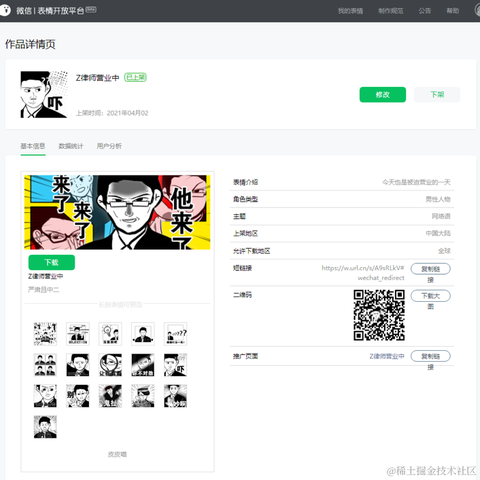The height and width of the screenshot is (480, 480).
Task: Open the 公告 menu item
Action: click(425, 11)
